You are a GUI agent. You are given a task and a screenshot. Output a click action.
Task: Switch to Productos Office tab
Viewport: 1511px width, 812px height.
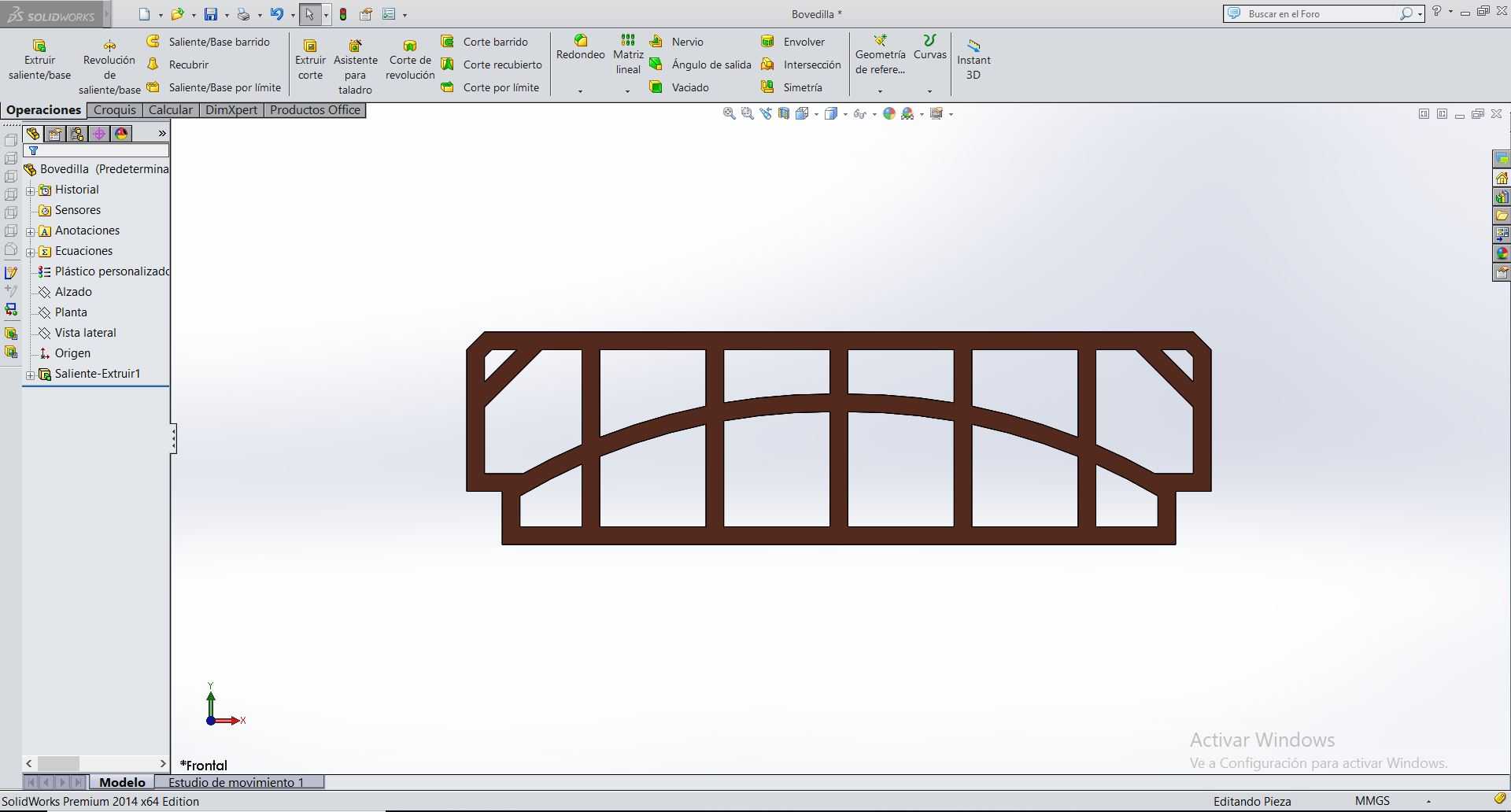(315, 110)
